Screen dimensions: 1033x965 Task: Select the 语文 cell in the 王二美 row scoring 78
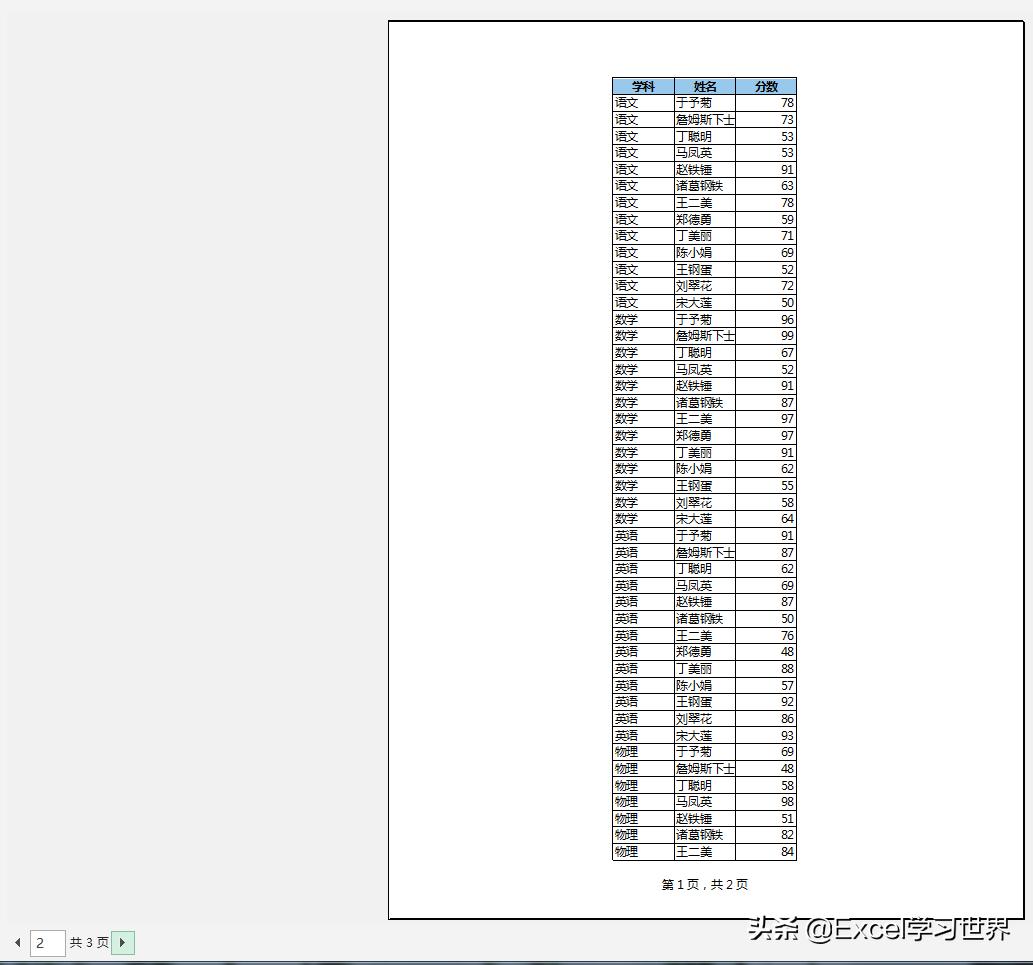pos(643,203)
